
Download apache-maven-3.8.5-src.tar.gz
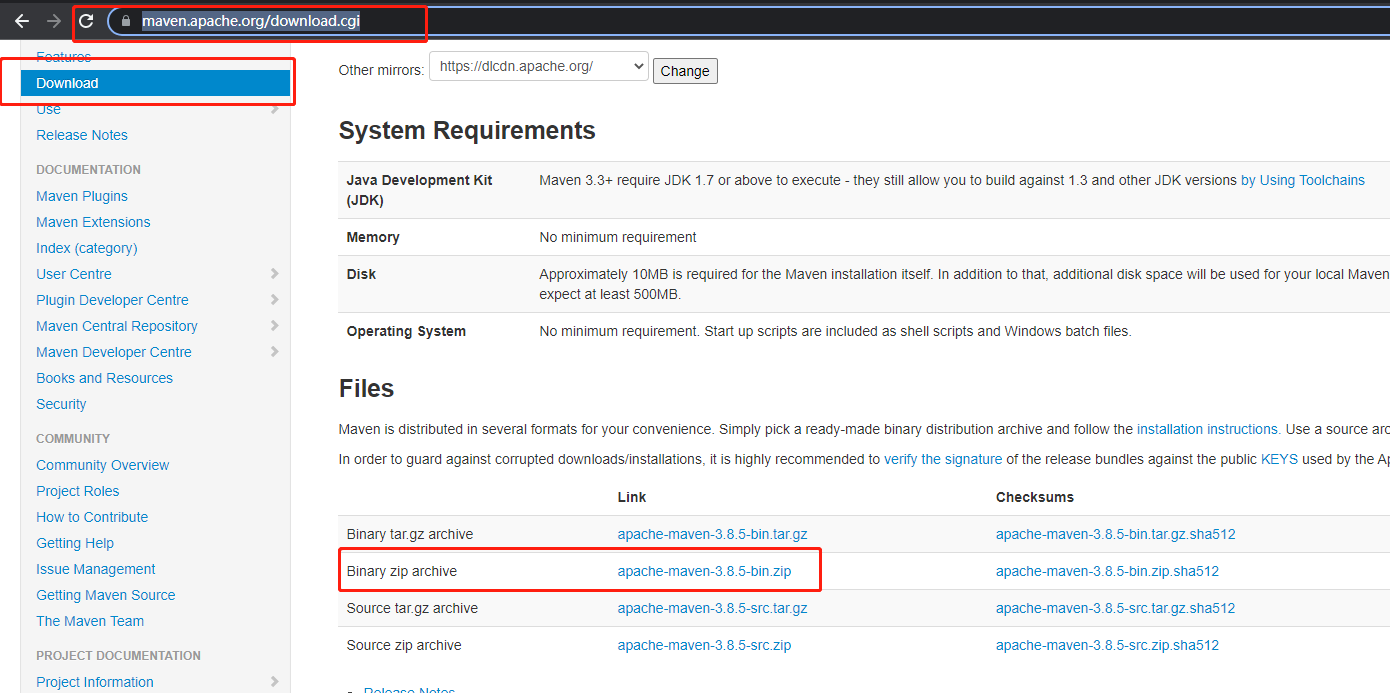[712, 608]
